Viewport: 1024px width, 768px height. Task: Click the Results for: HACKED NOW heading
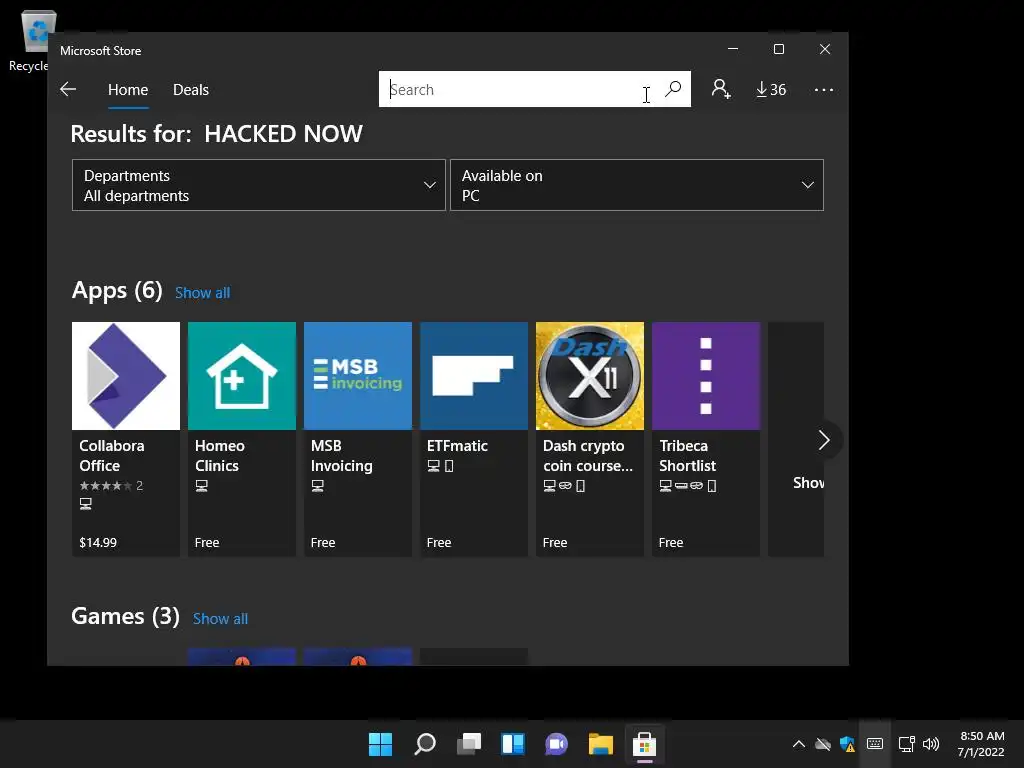pyautogui.click(x=216, y=134)
